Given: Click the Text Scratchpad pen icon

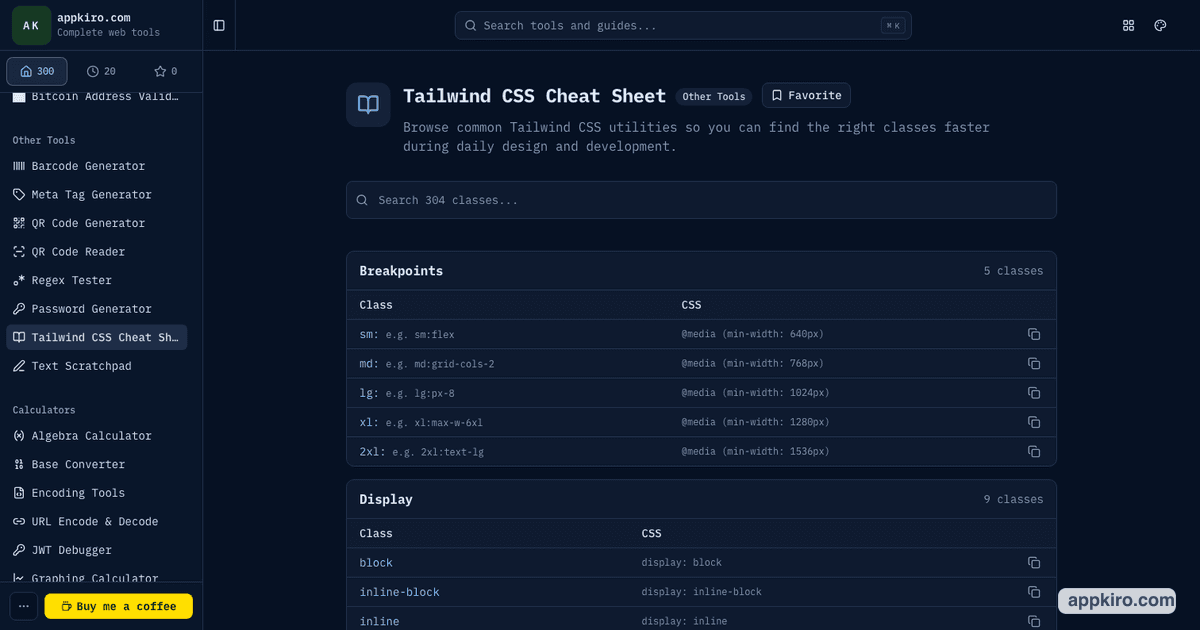Looking at the screenshot, I should pyautogui.click(x=19, y=366).
